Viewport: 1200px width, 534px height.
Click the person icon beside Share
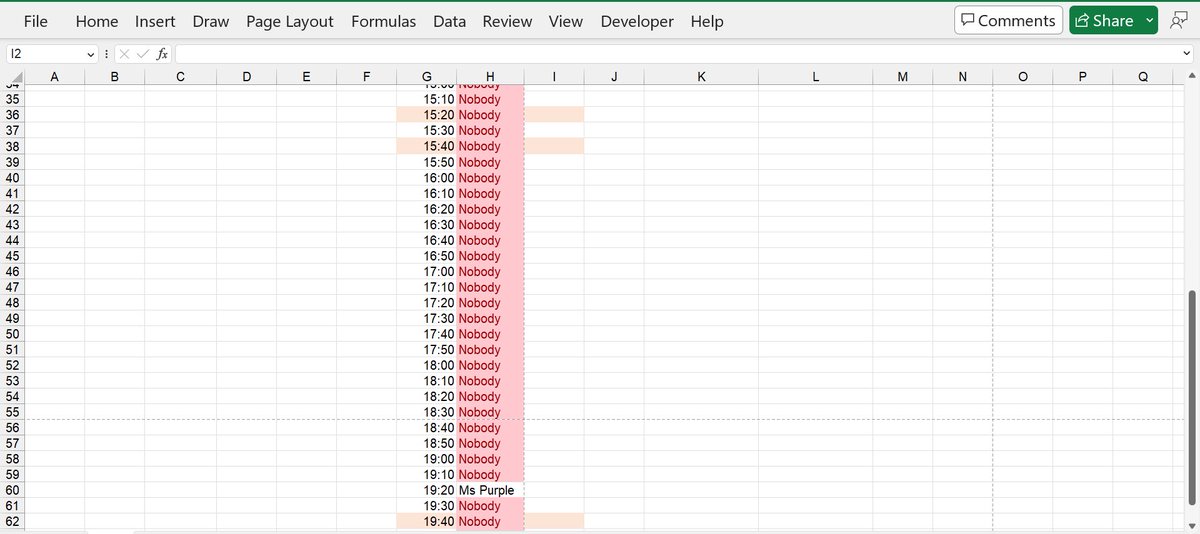tap(1178, 20)
